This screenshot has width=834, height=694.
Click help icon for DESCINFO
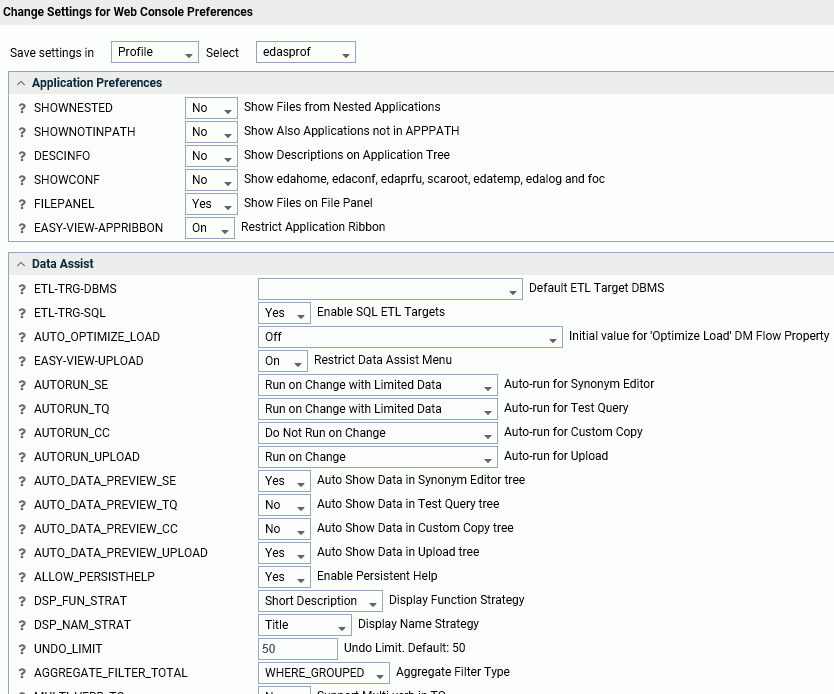[x=22, y=156]
